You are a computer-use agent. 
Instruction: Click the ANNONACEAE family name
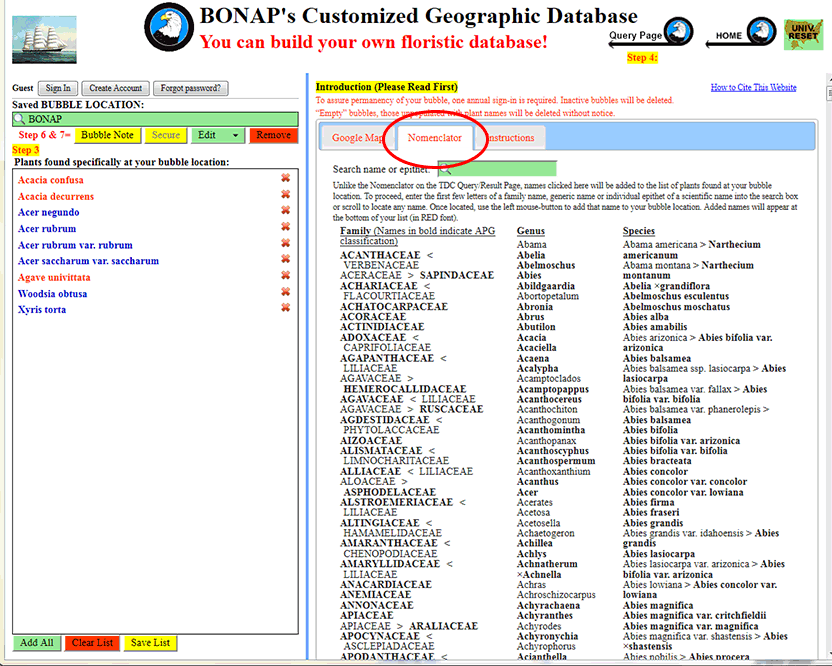pos(377,605)
